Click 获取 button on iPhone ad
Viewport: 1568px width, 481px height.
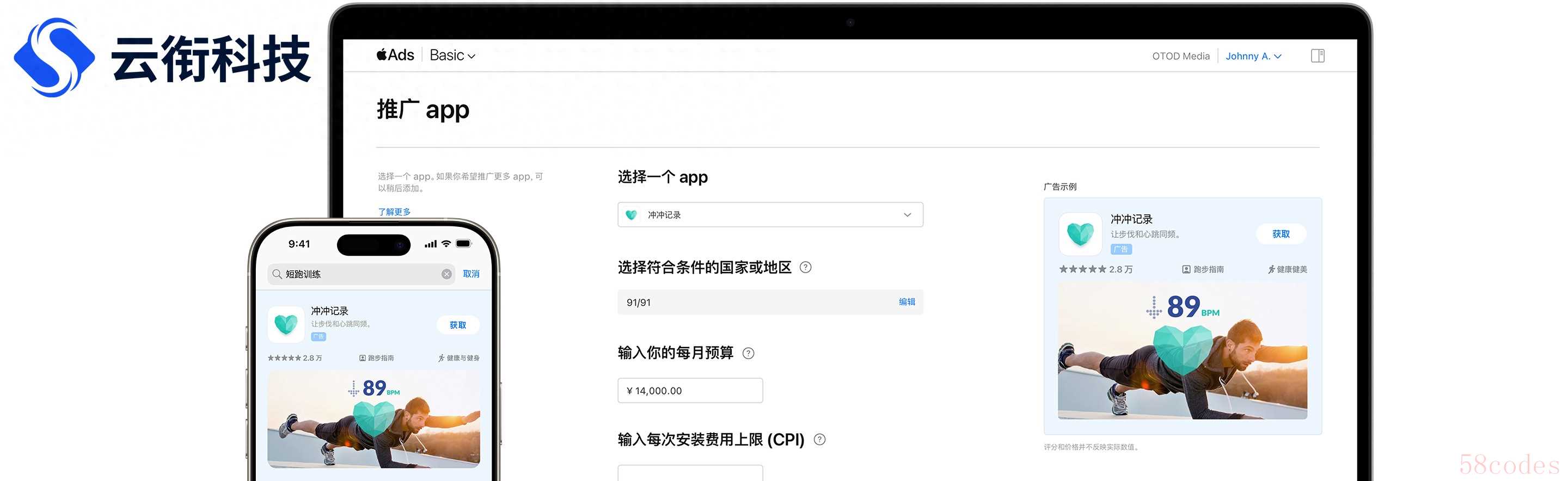coord(458,325)
